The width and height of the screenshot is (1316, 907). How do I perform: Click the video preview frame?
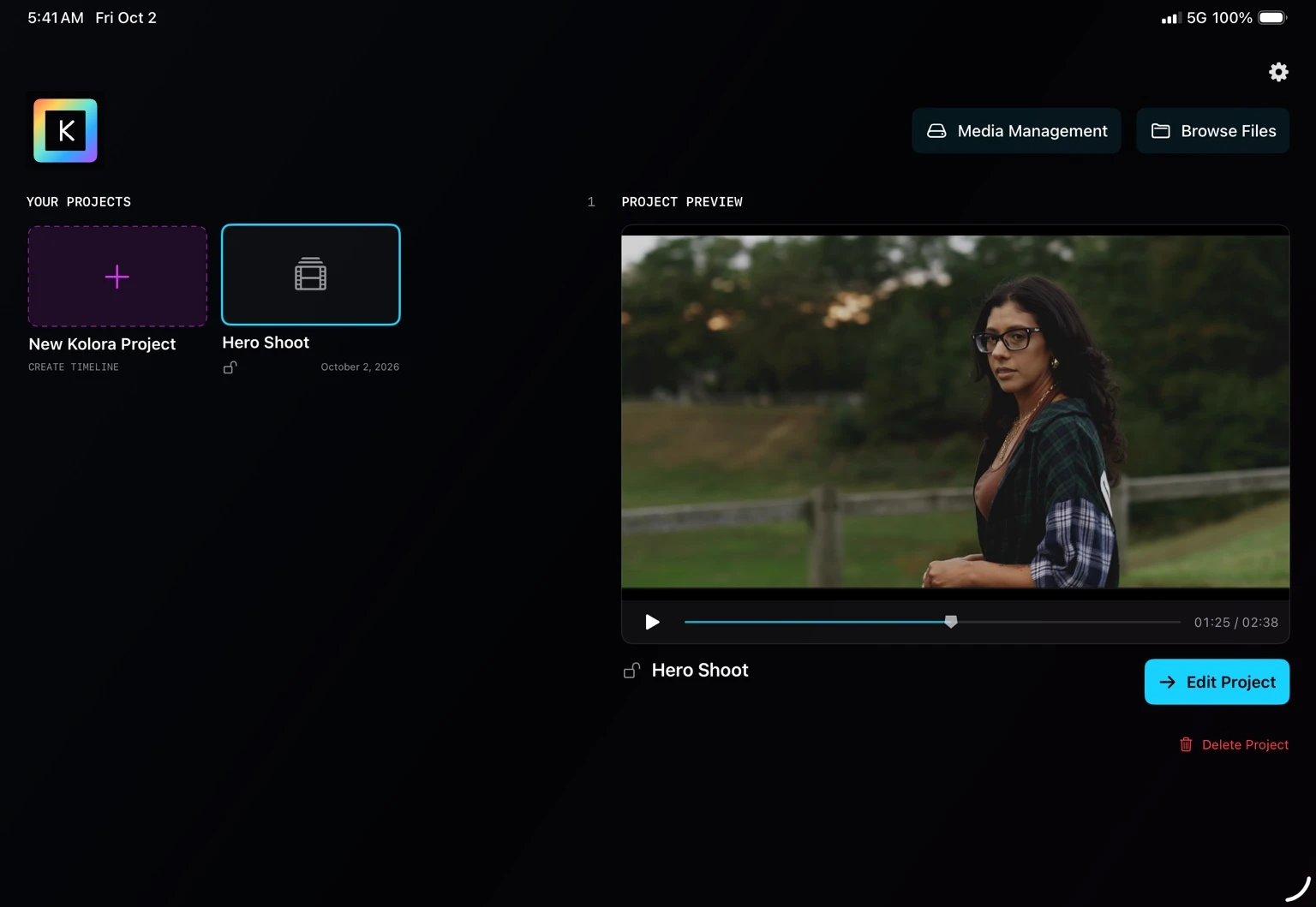click(955, 412)
